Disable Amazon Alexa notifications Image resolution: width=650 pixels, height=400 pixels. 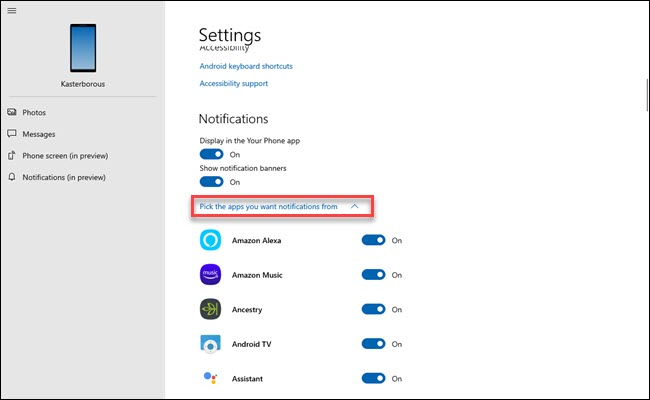(x=374, y=240)
